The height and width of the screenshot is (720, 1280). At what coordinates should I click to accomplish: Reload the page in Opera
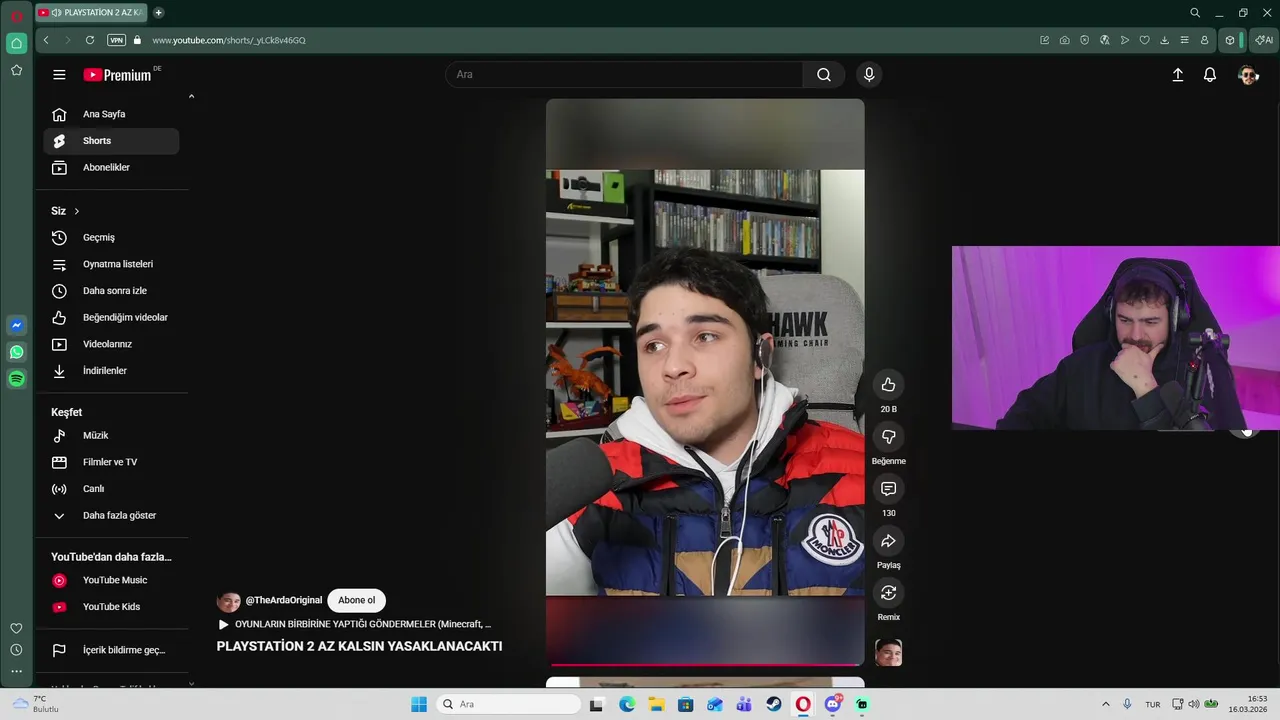point(90,40)
